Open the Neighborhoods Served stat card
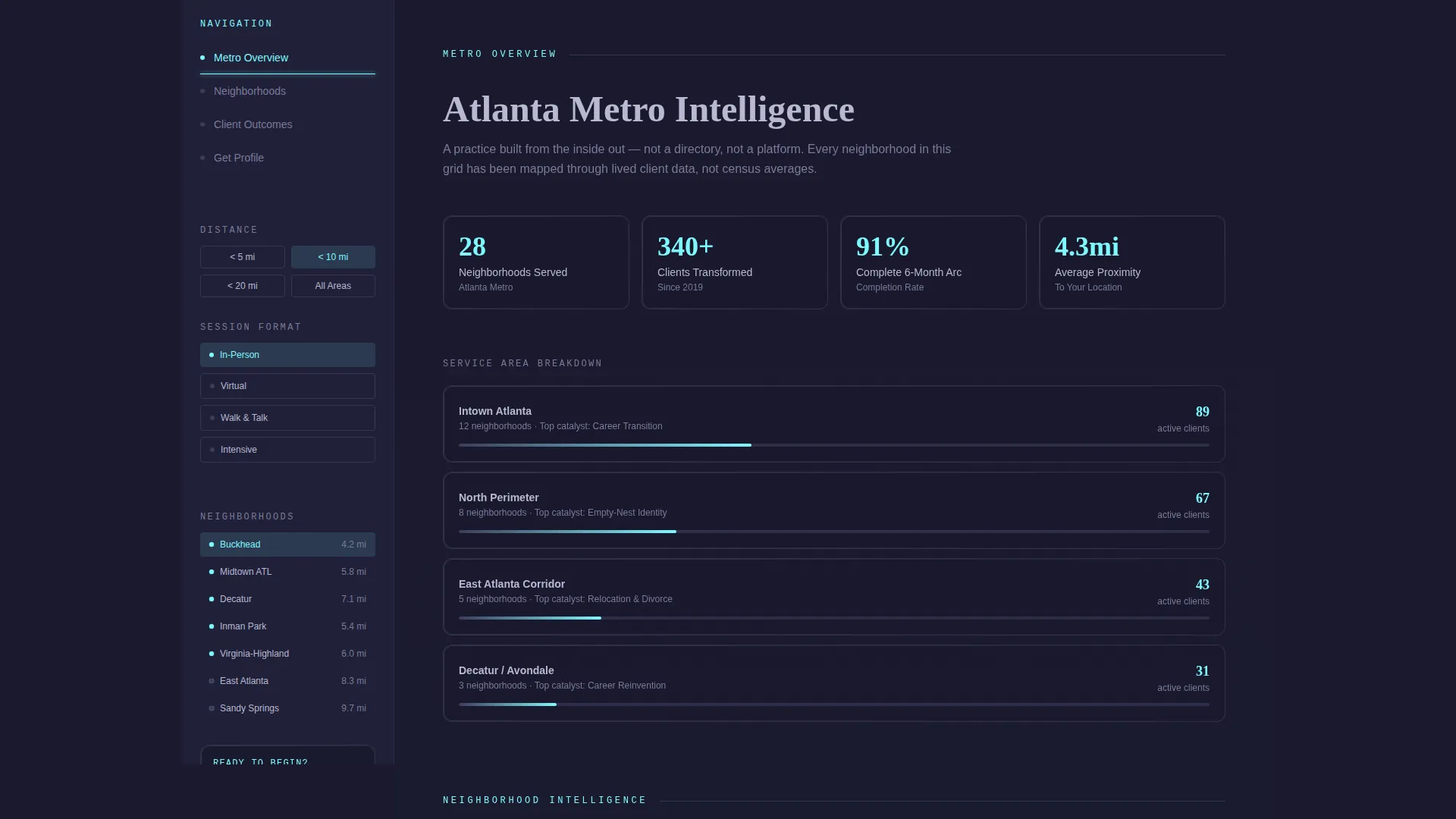Viewport: 1456px width, 819px height. [x=536, y=262]
